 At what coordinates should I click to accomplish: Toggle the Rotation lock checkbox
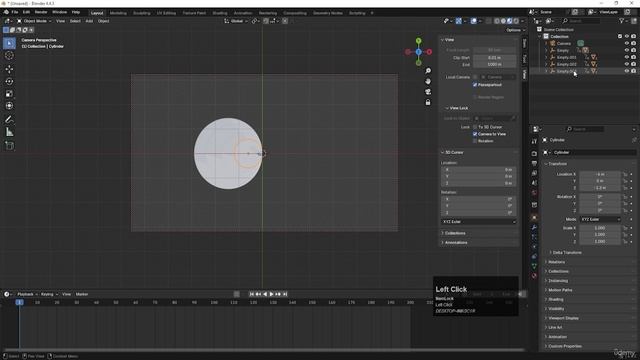point(475,141)
